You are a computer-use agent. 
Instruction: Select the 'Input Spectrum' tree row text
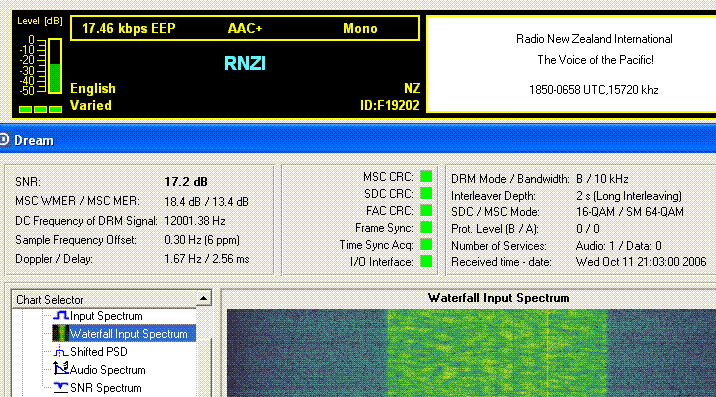(x=106, y=316)
